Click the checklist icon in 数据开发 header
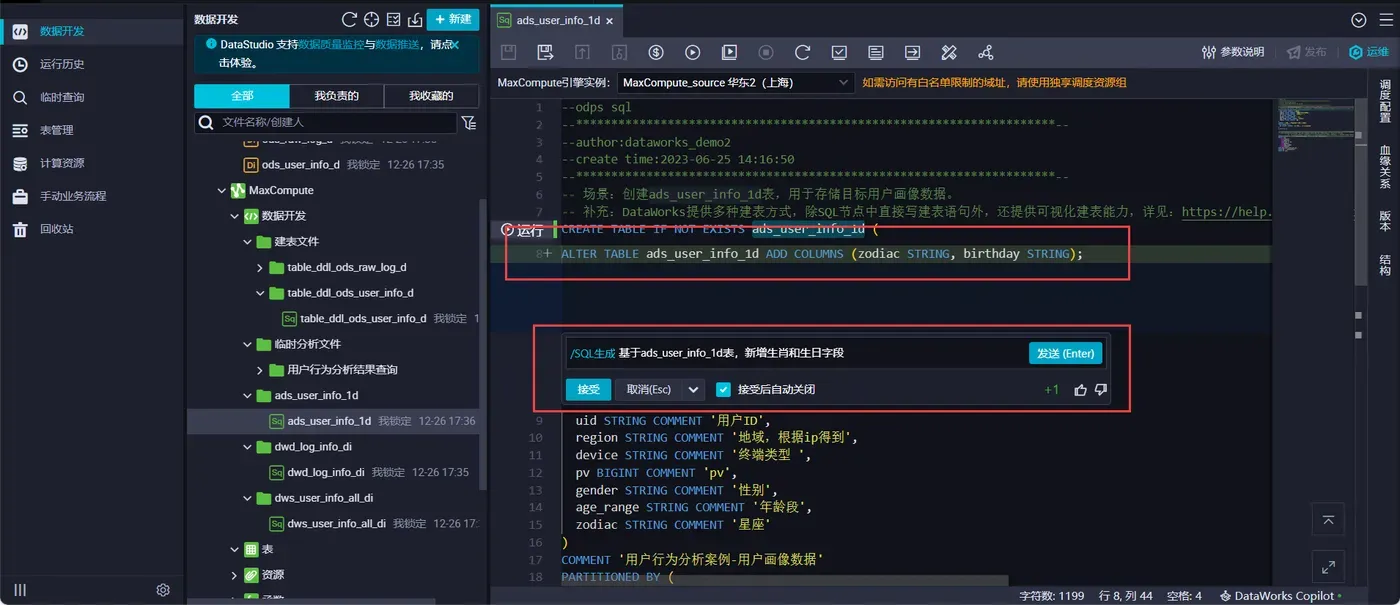 tap(393, 19)
